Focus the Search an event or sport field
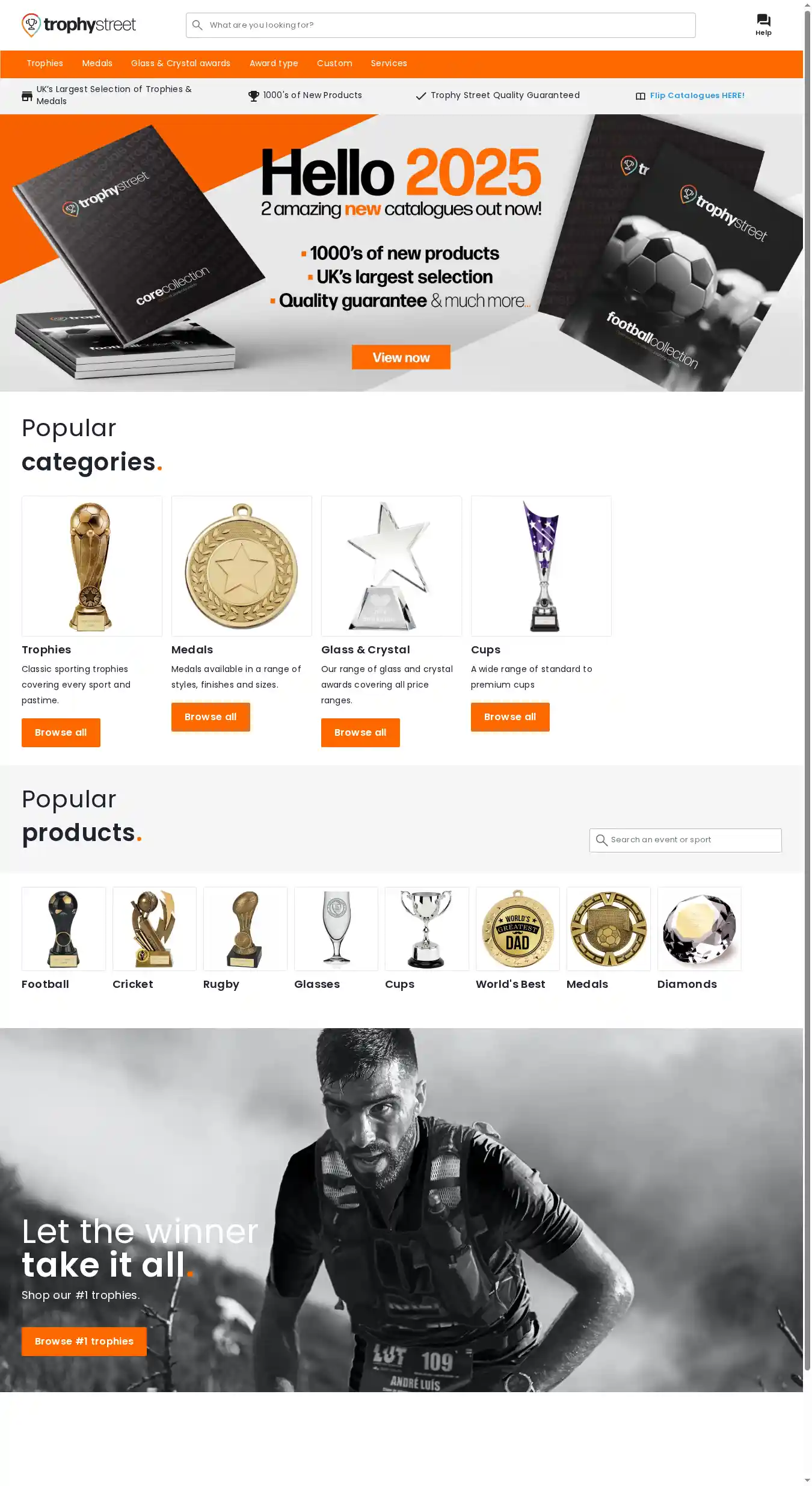 (686, 840)
